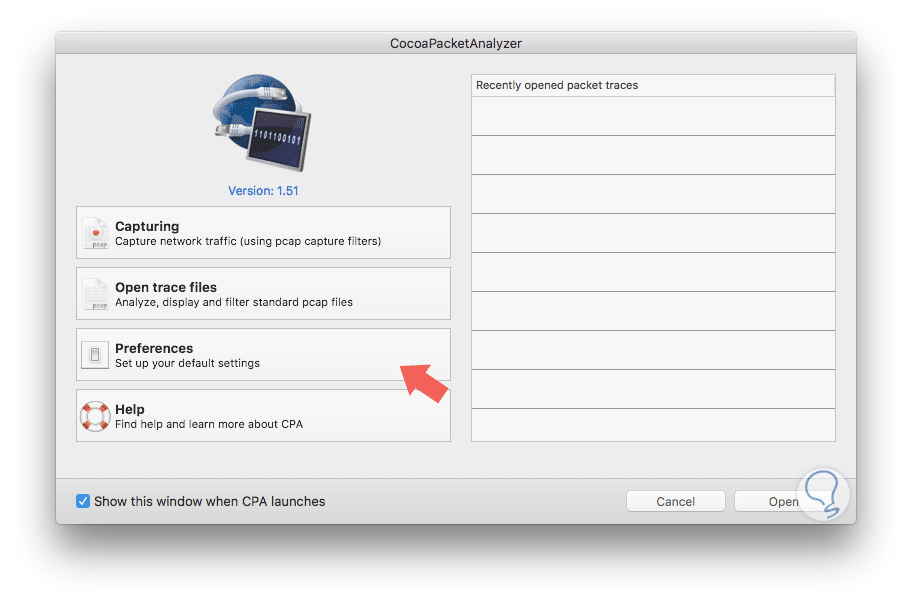Screen dimensions: 912x604
Task: Open the Capturing option
Action: click(263, 233)
